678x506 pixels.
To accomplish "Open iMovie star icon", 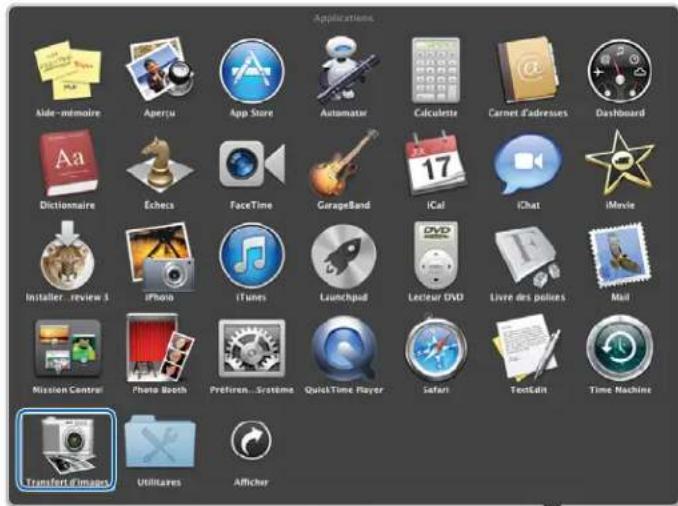I will click(x=620, y=163).
